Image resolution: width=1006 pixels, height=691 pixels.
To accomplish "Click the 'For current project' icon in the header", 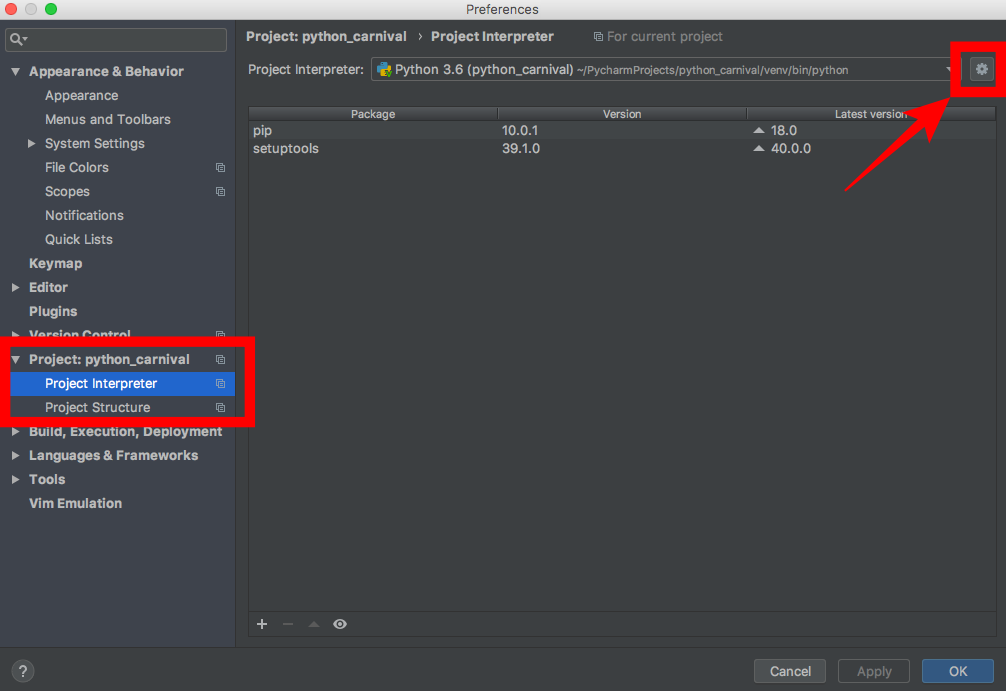I will click(597, 36).
